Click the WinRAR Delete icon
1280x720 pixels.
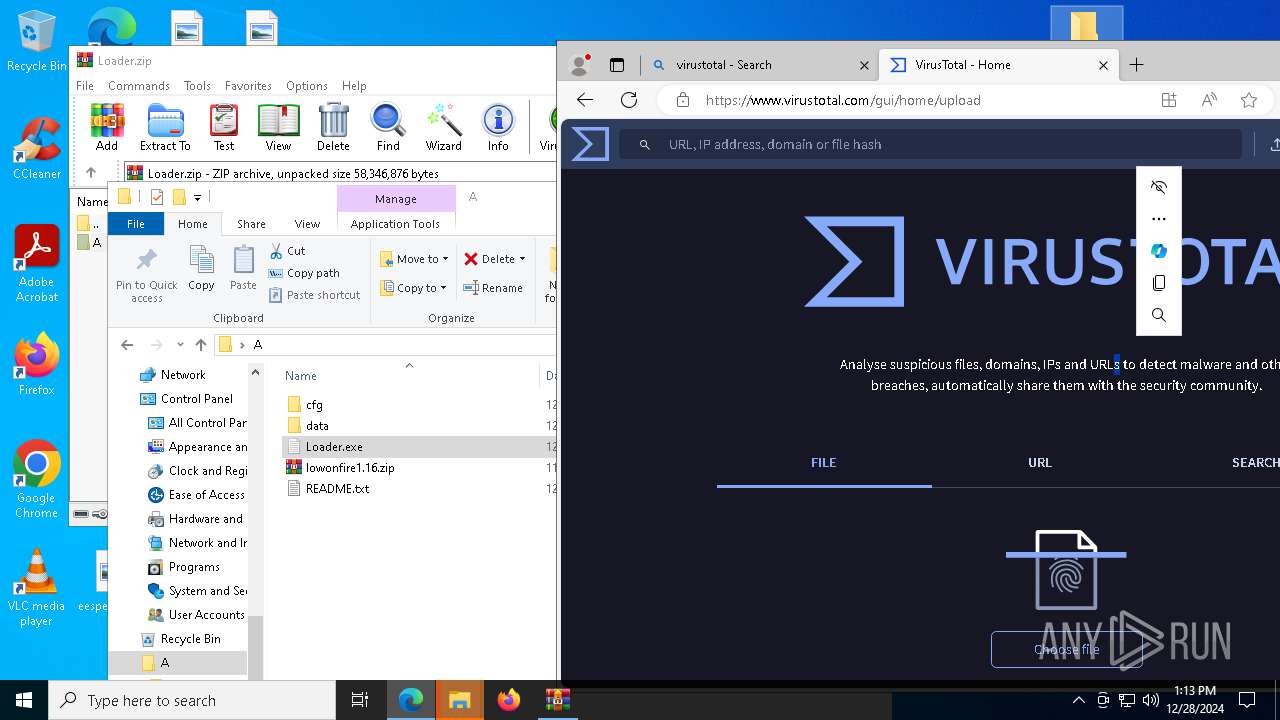point(333,127)
